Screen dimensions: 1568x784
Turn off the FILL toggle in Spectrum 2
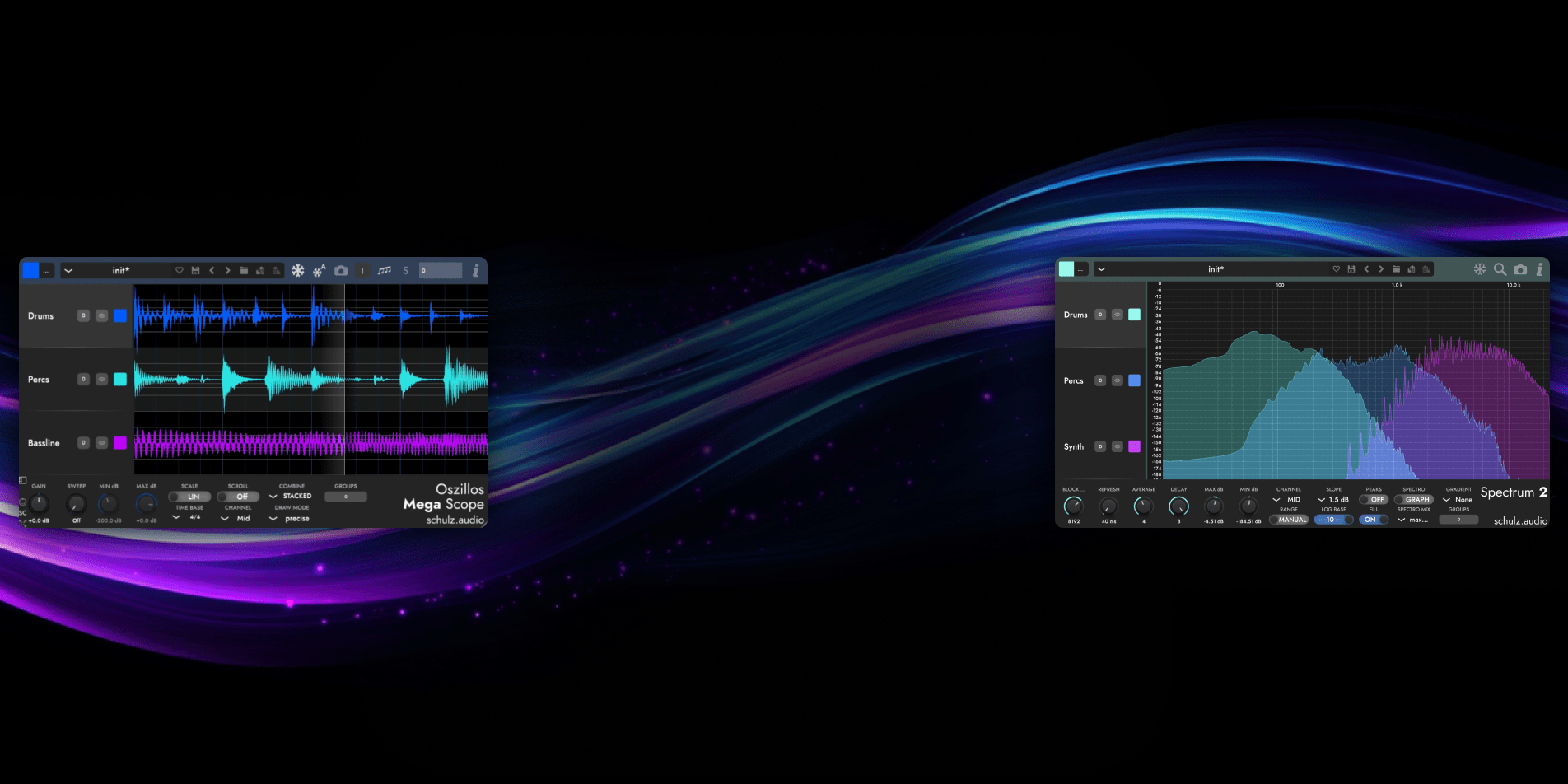click(x=1373, y=520)
